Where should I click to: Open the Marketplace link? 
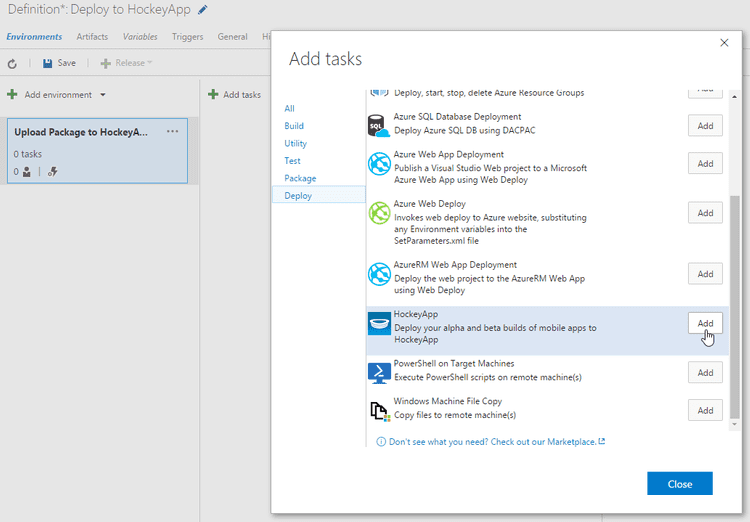[497, 442]
